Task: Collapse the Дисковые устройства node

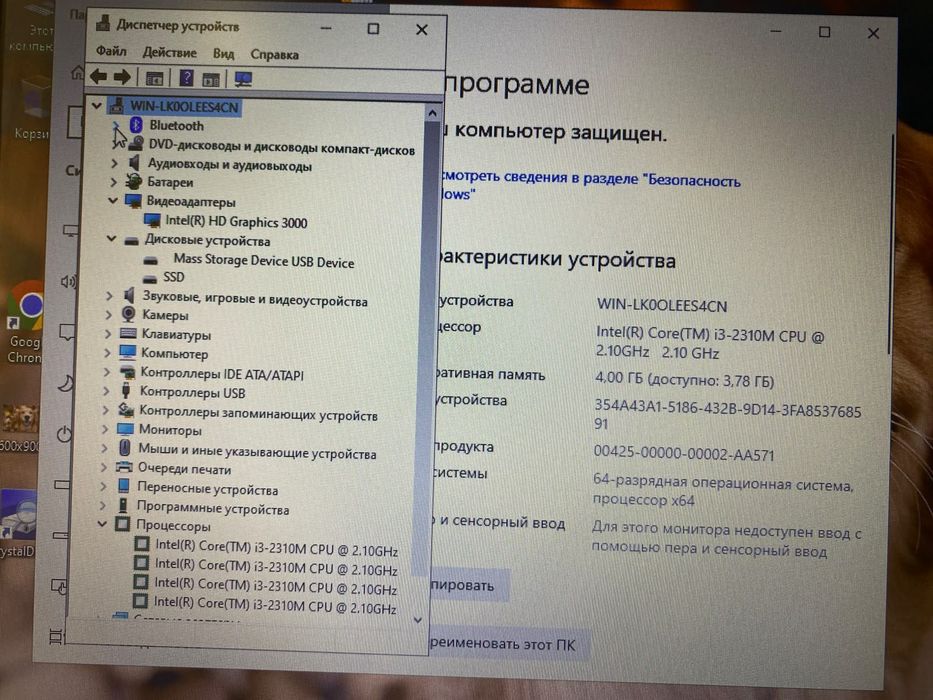Action: click(111, 239)
